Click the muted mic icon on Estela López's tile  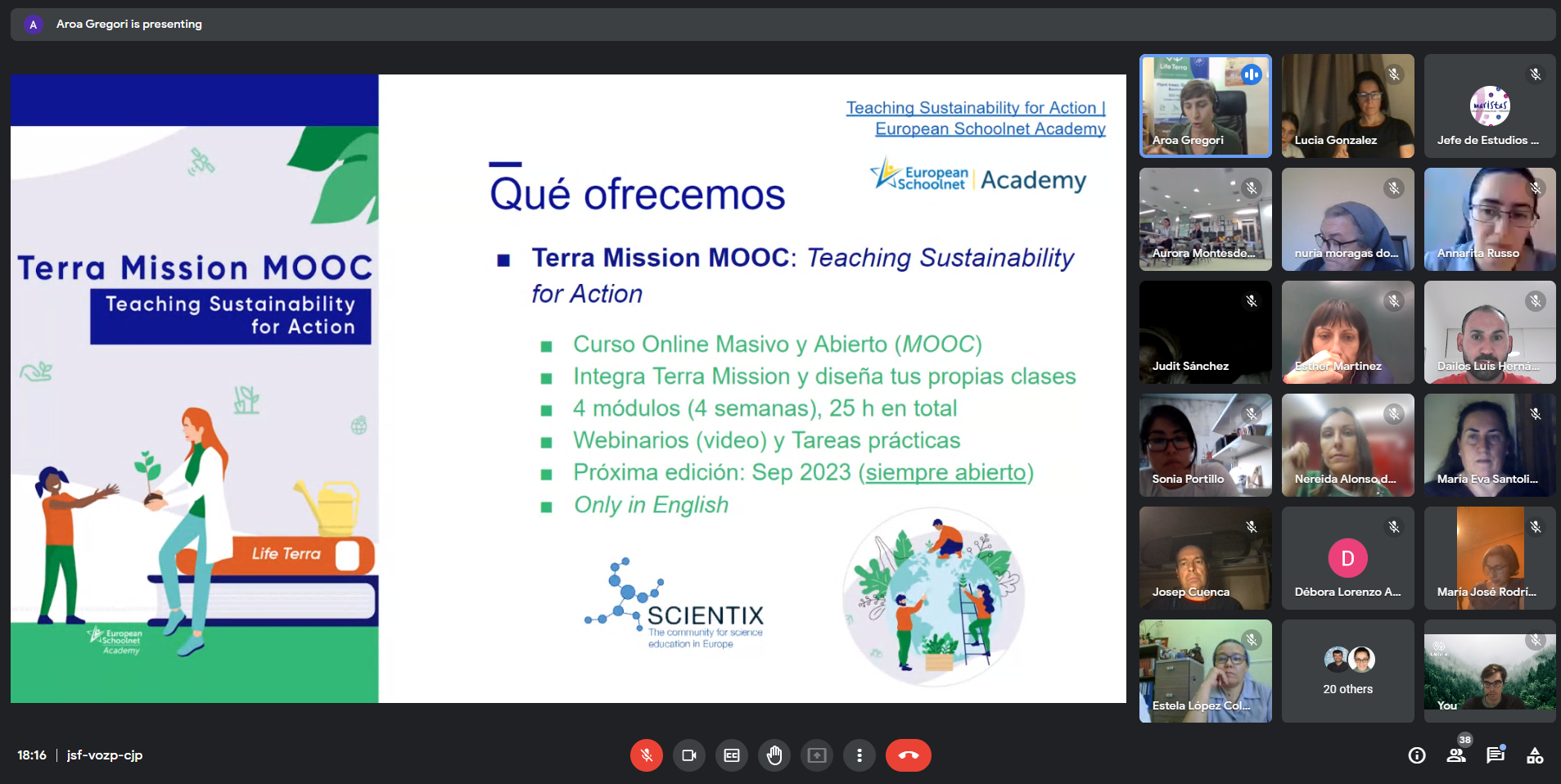1251,640
